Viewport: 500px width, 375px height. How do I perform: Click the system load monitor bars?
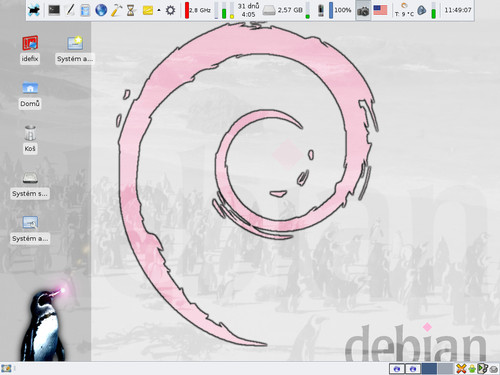pos(224,10)
